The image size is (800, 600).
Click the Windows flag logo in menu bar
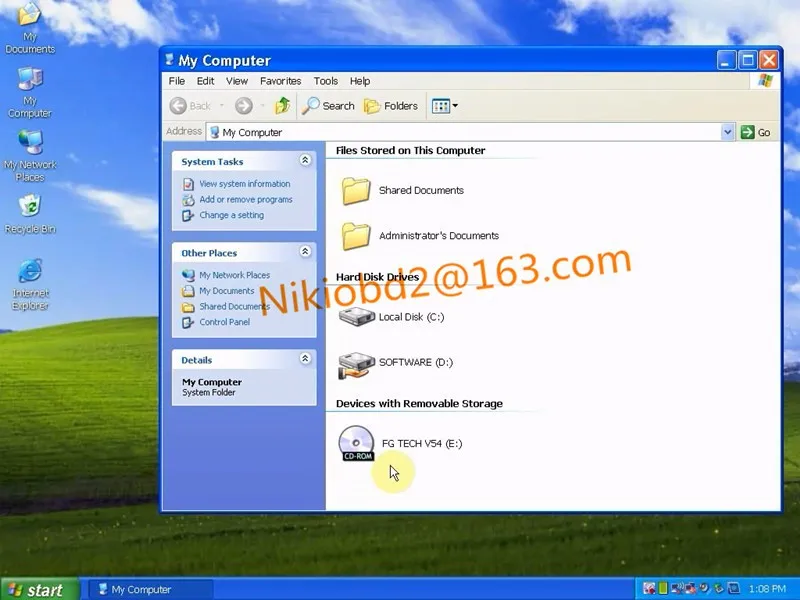(x=765, y=81)
